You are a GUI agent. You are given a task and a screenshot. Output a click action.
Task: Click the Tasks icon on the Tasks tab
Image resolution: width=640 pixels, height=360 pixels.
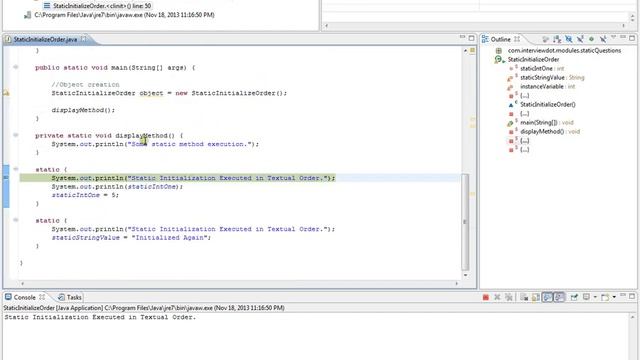61,297
